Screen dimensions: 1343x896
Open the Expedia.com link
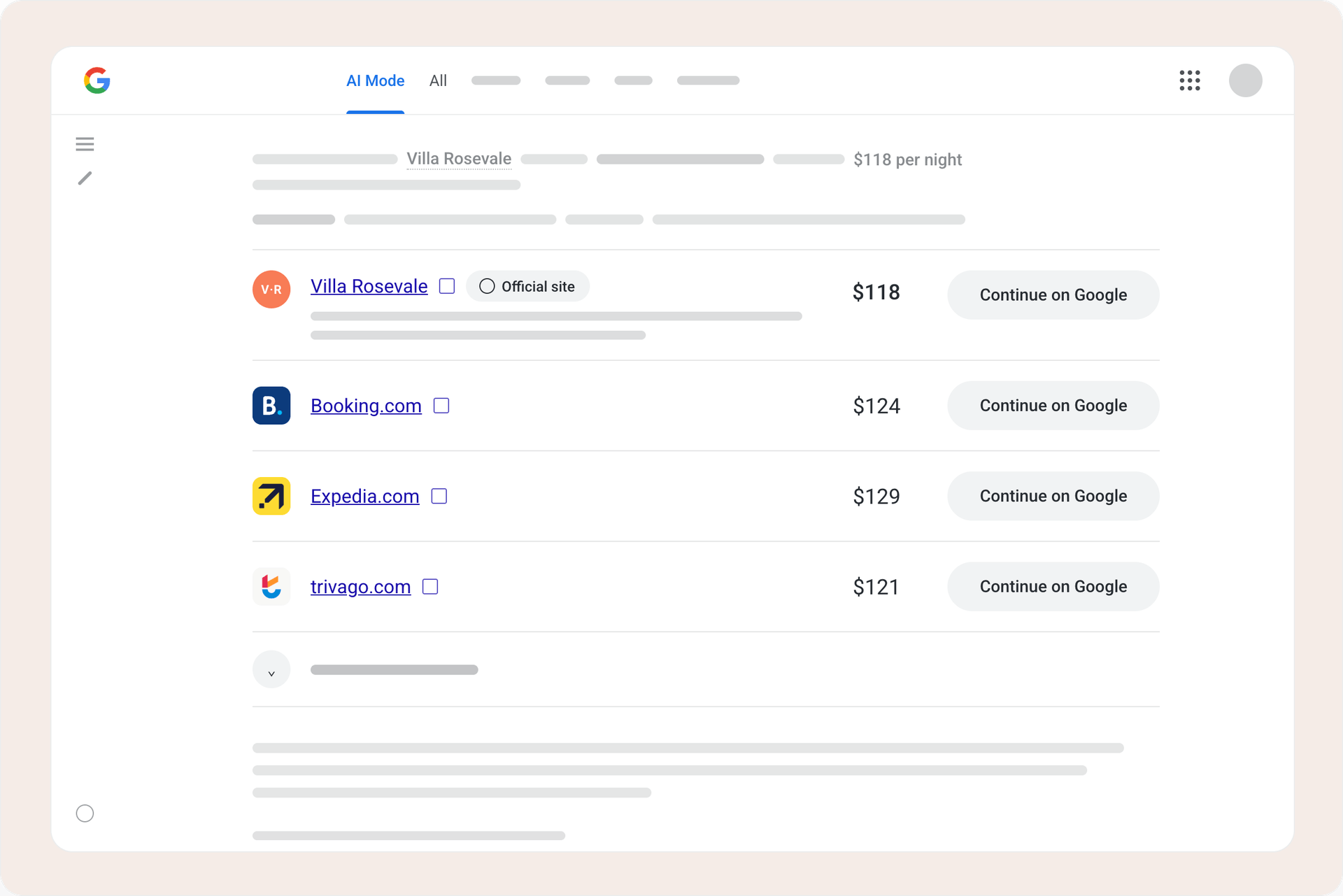tap(364, 496)
